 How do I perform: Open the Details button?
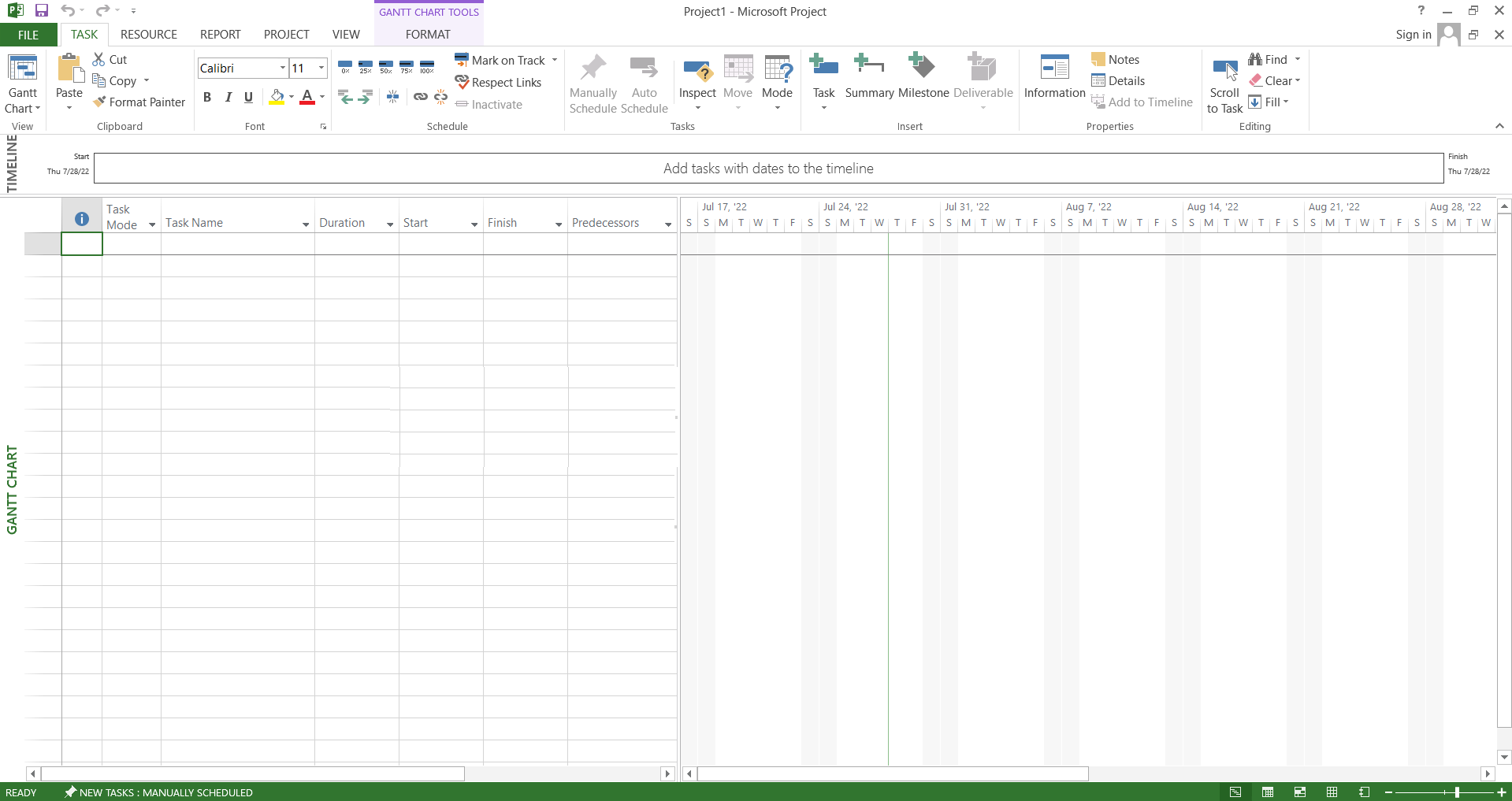pyautogui.click(x=1118, y=81)
